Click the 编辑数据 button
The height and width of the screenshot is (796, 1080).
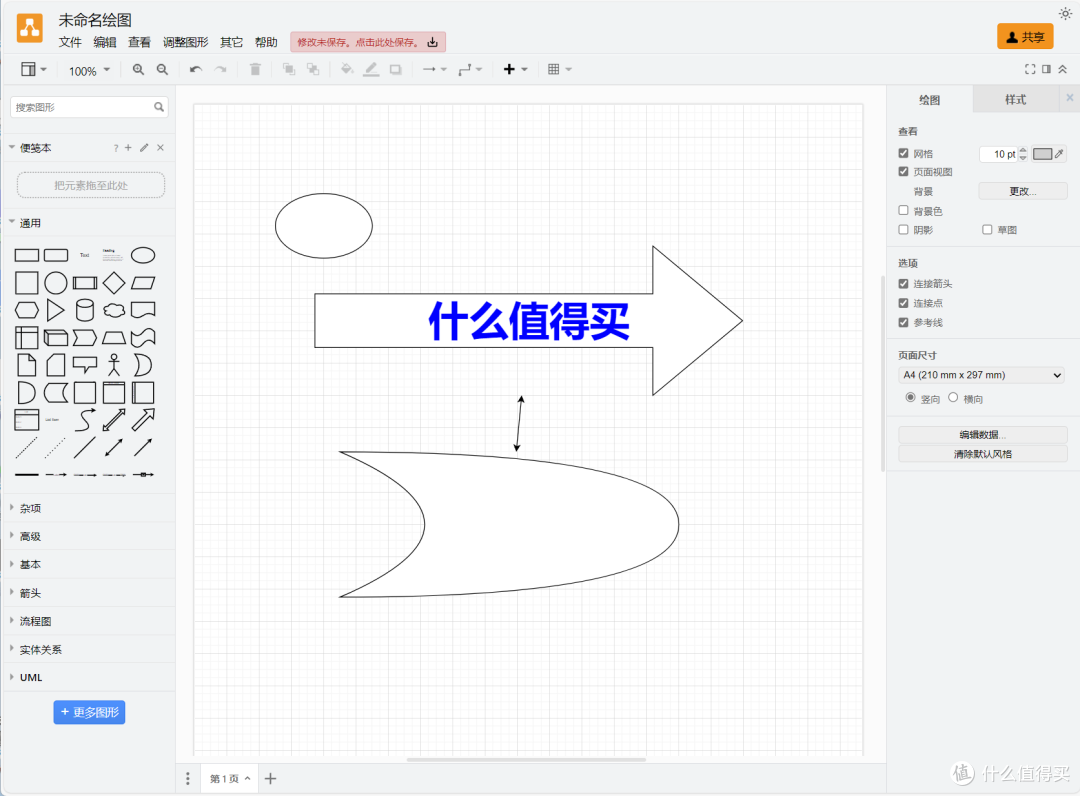(x=982, y=434)
